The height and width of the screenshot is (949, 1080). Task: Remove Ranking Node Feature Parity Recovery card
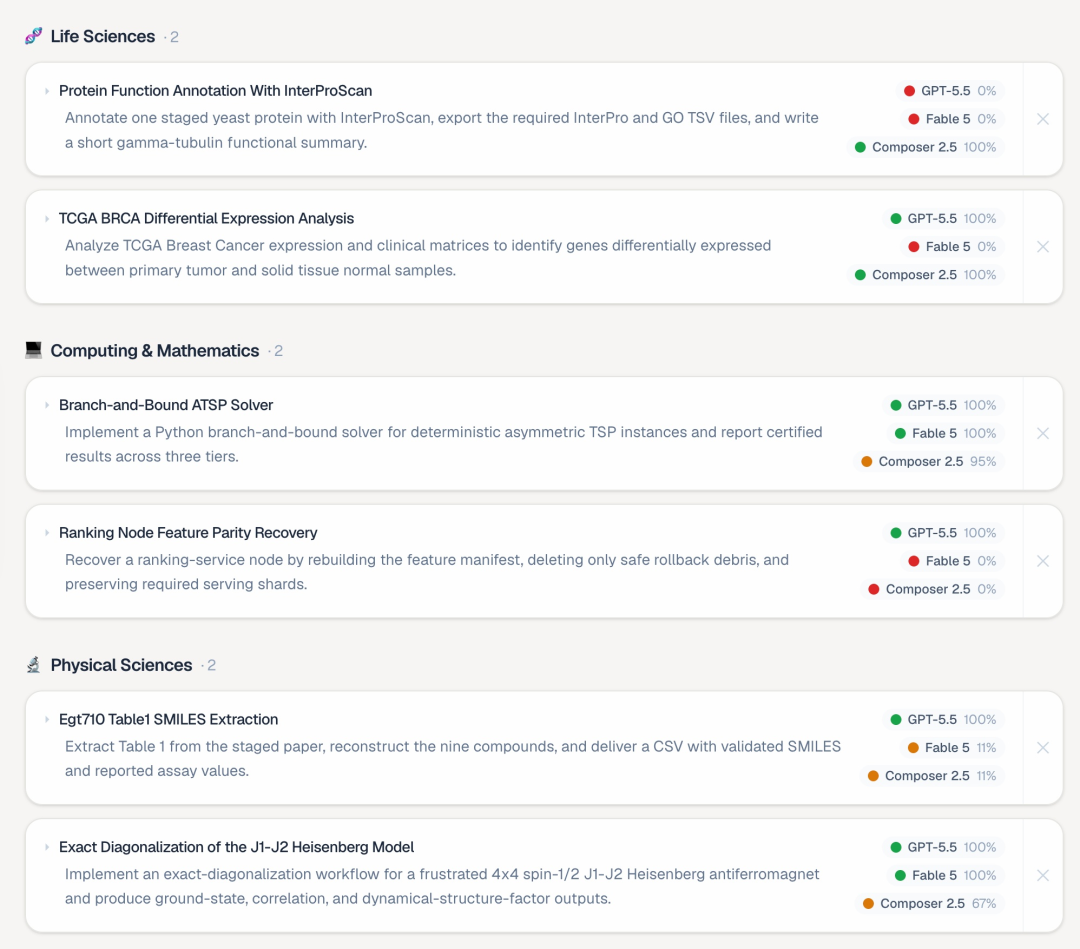(x=1043, y=561)
